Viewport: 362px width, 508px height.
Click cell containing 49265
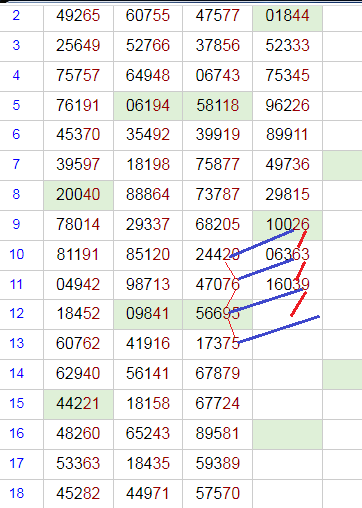point(78,16)
